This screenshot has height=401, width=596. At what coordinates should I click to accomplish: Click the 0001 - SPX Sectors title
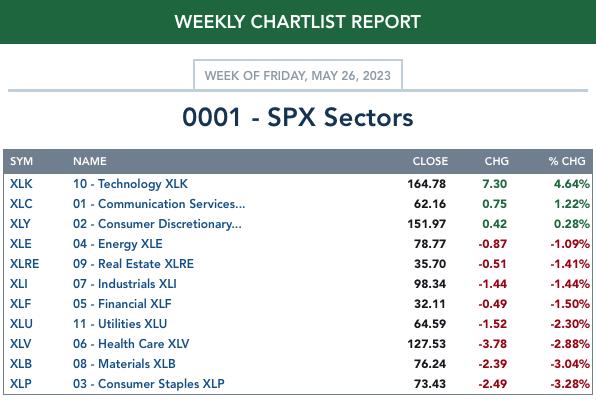pyautogui.click(x=298, y=117)
